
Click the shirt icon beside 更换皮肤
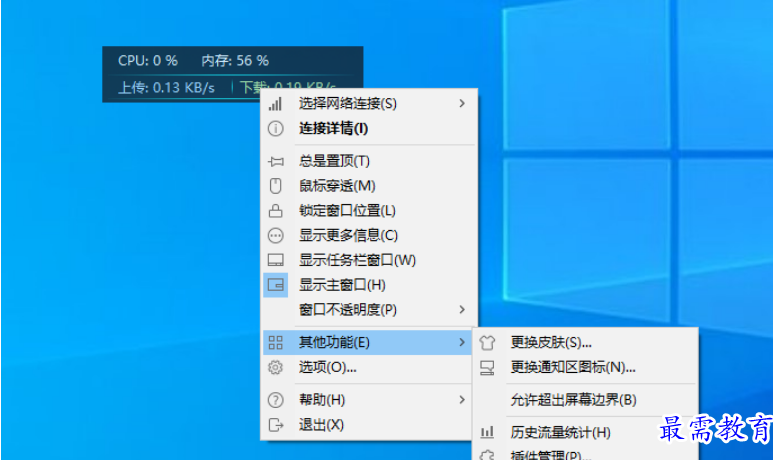point(487,343)
